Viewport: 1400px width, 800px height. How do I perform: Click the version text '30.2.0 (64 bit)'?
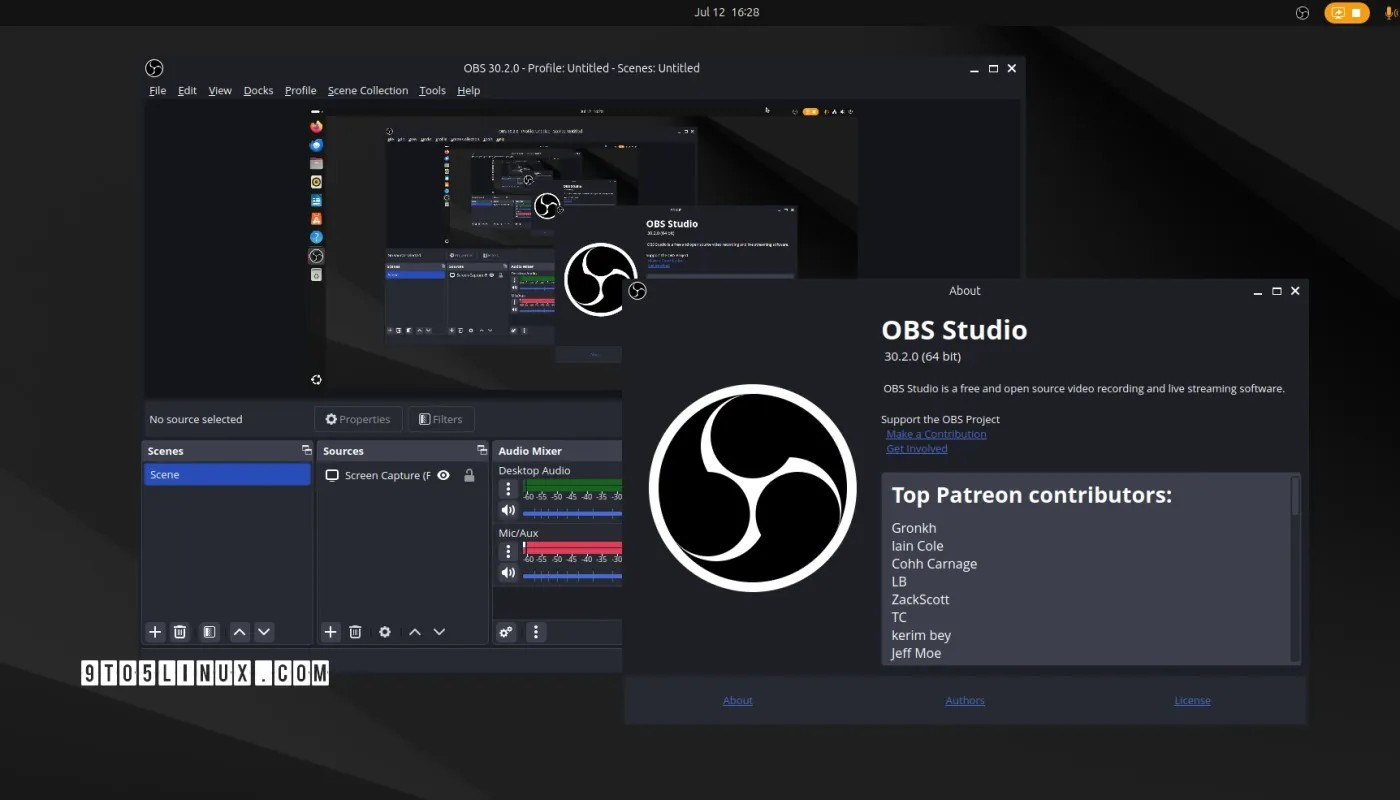[x=922, y=356]
